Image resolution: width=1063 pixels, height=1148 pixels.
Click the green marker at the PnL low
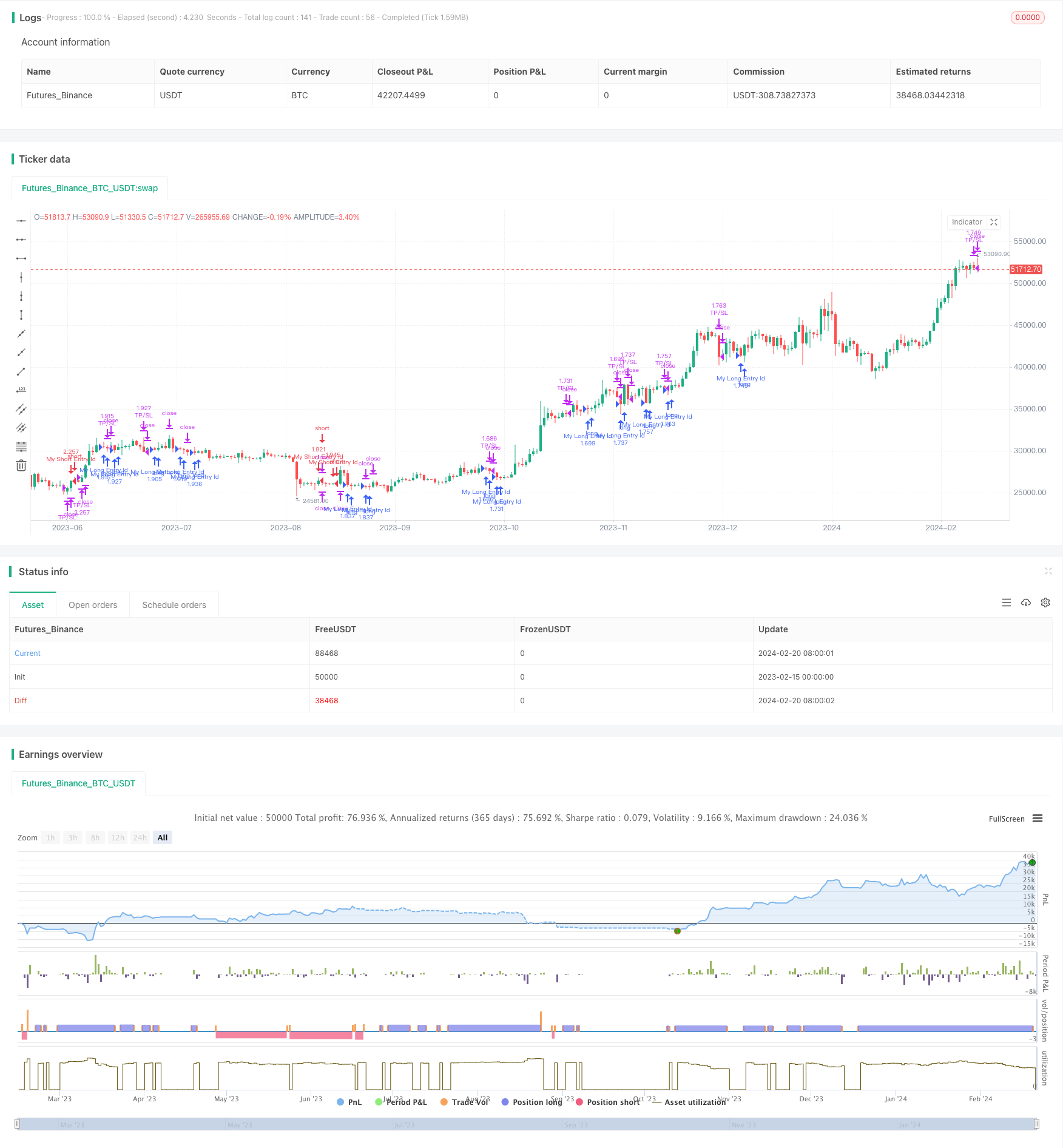677,931
